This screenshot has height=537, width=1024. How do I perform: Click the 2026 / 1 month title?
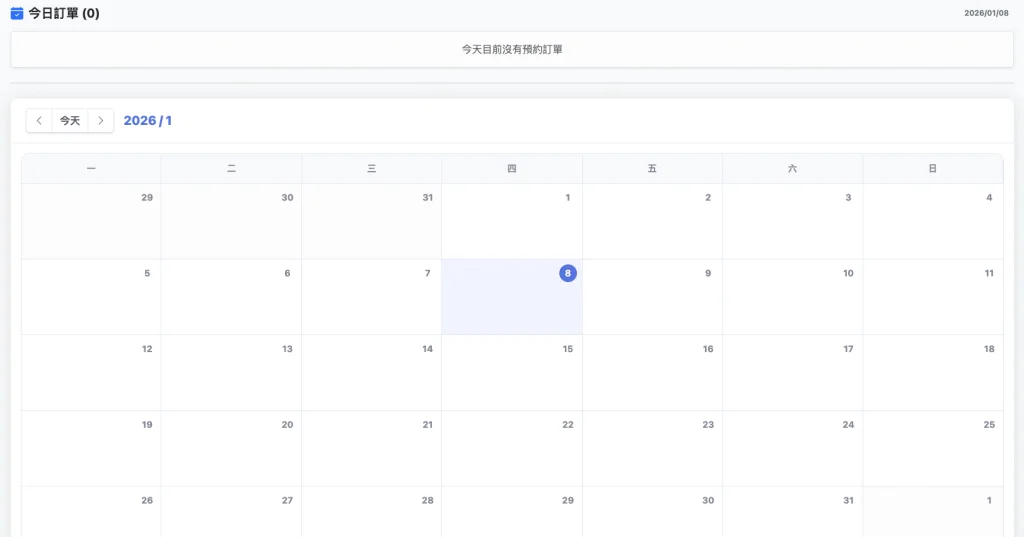(x=148, y=121)
